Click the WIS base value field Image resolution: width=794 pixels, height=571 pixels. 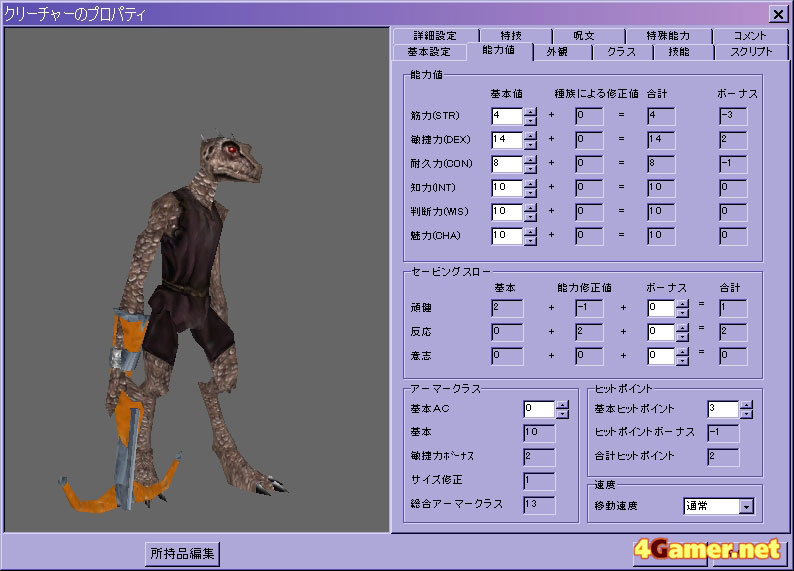(507, 212)
